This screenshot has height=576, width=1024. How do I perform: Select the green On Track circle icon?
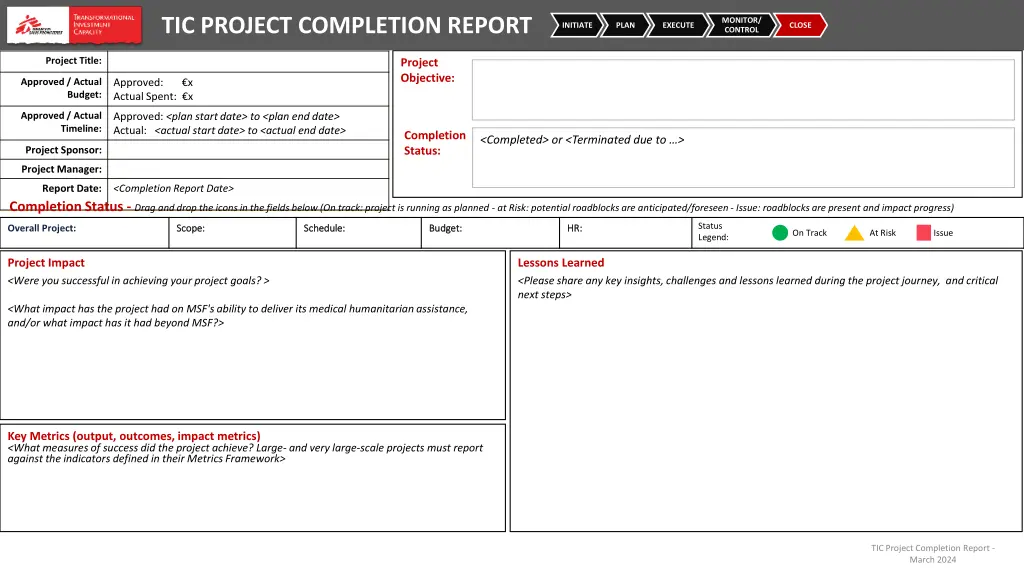[x=780, y=233]
